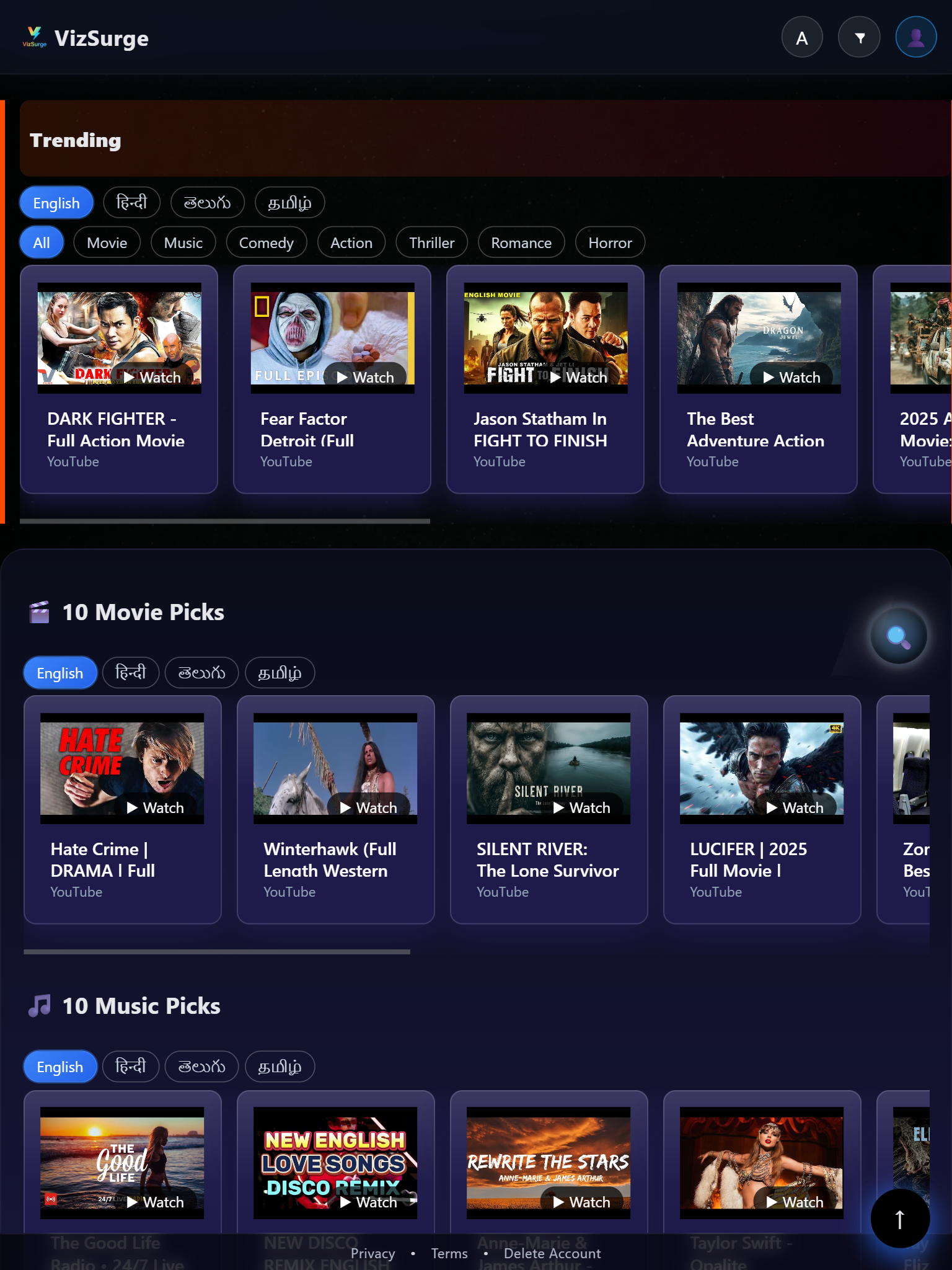The height and width of the screenshot is (1270, 952).
Task: Open the Winterhawk movie thumbnail
Action: click(x=335, y=768)
